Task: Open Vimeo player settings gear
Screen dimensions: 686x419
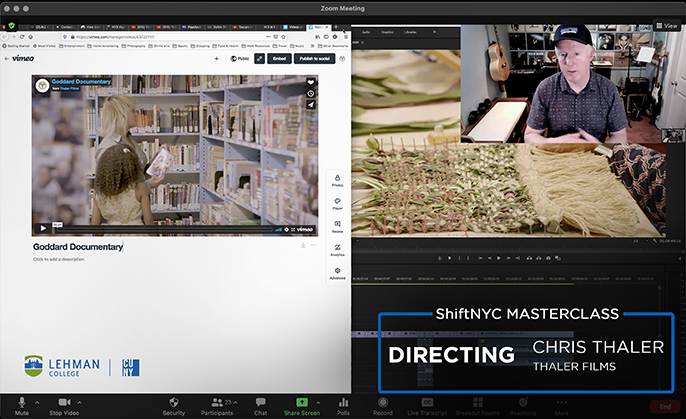Action: coord(287,229)
